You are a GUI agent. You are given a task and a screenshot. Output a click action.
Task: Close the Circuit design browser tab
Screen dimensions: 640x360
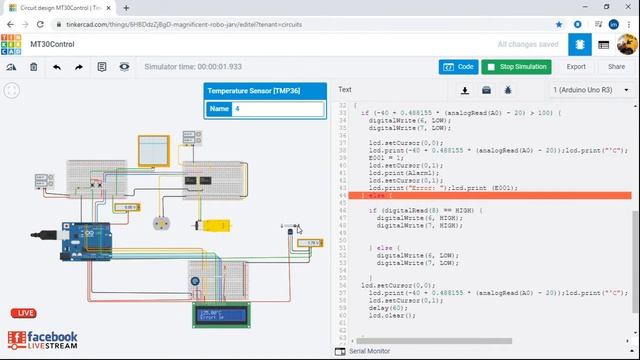[x=109, y=8]
